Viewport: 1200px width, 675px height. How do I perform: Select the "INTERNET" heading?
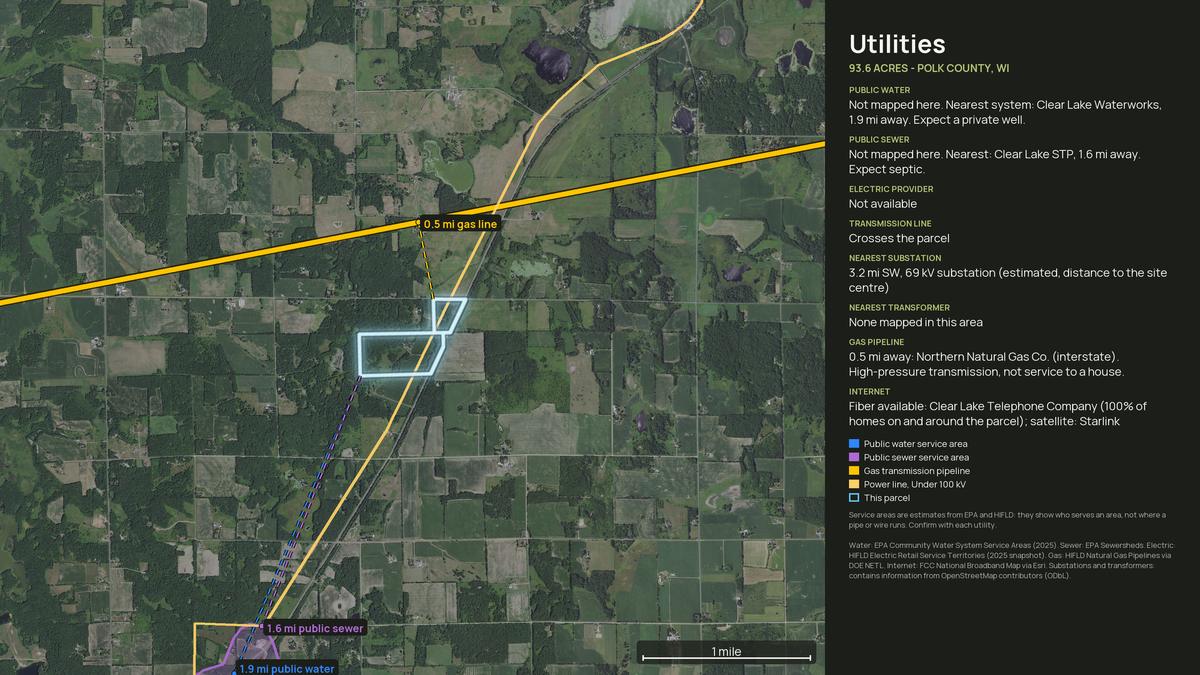pos(869,392)
